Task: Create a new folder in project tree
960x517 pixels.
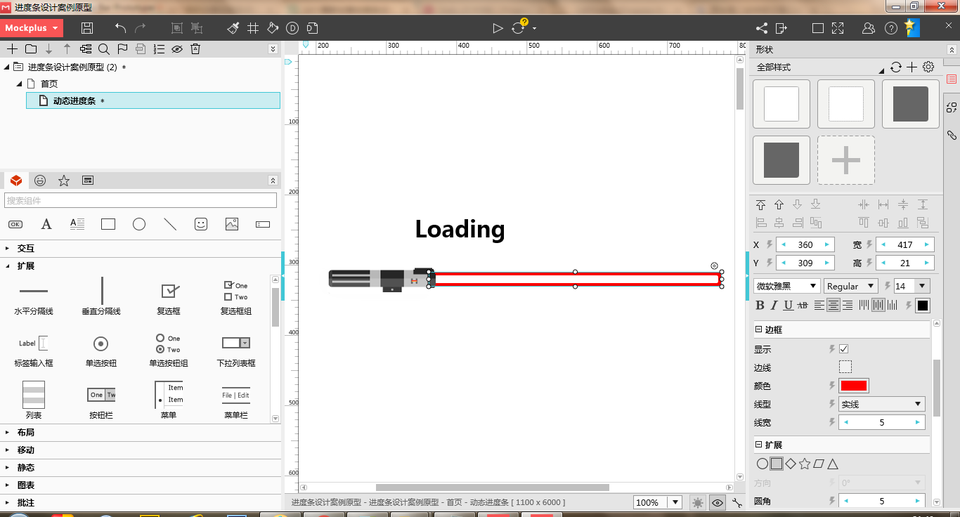Action: 31,49
